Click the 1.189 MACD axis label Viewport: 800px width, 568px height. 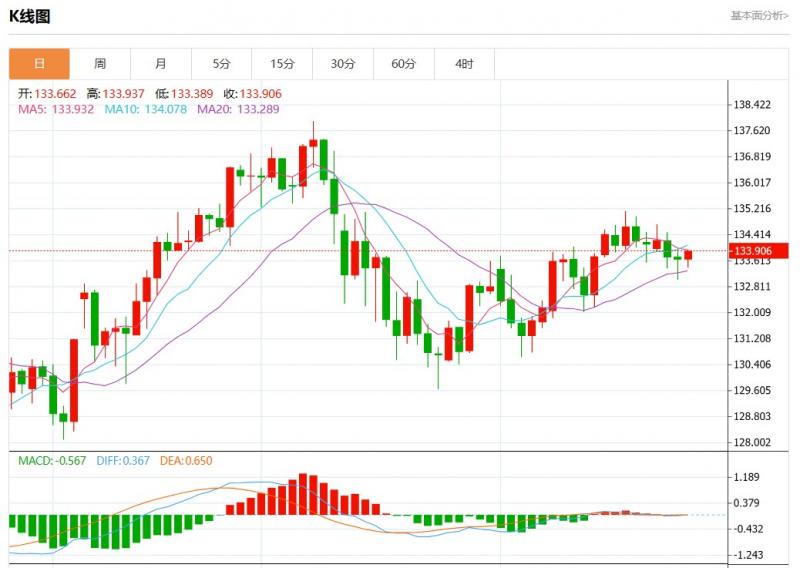pos(747,477)
